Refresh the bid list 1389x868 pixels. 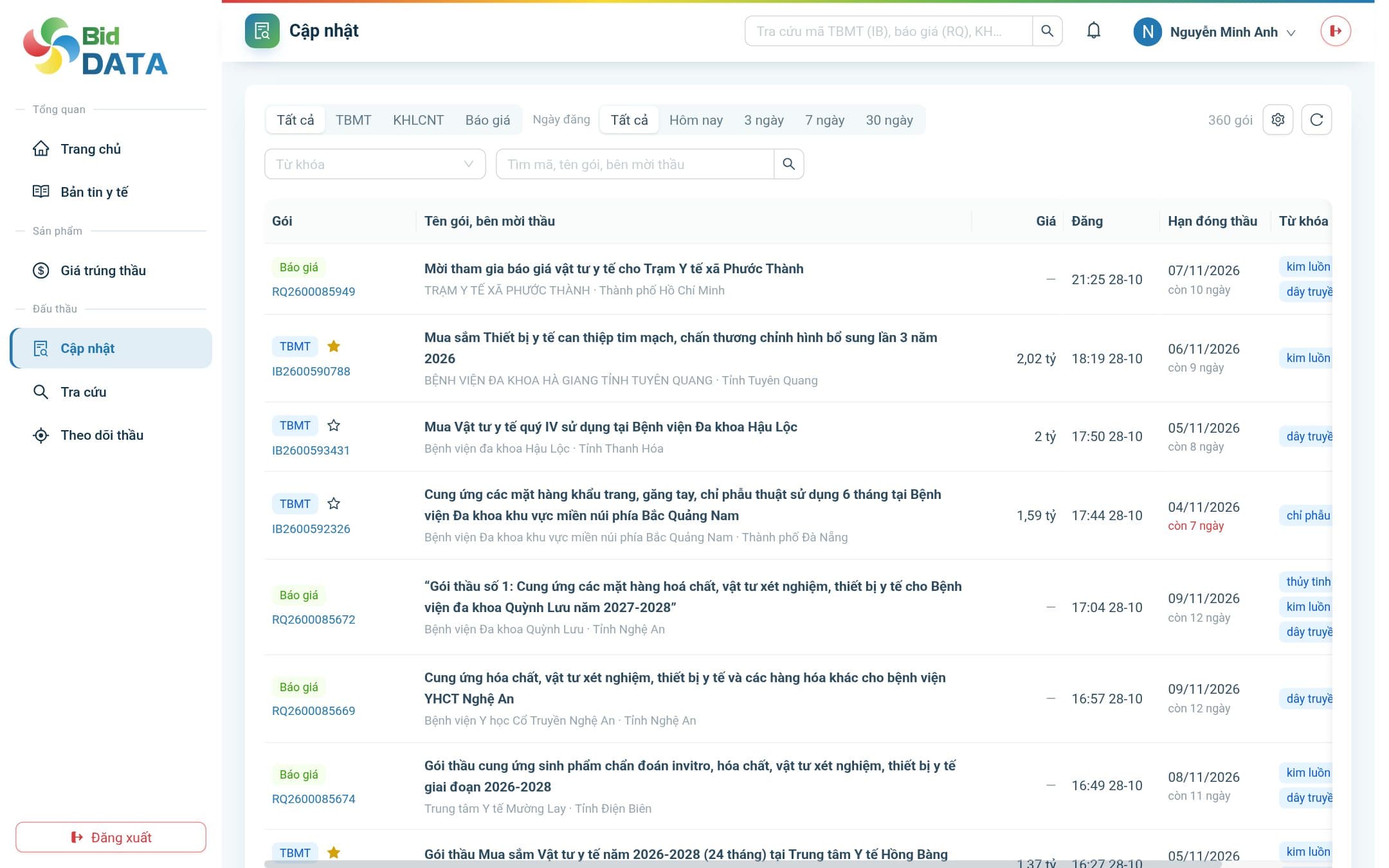point(1316,120)
